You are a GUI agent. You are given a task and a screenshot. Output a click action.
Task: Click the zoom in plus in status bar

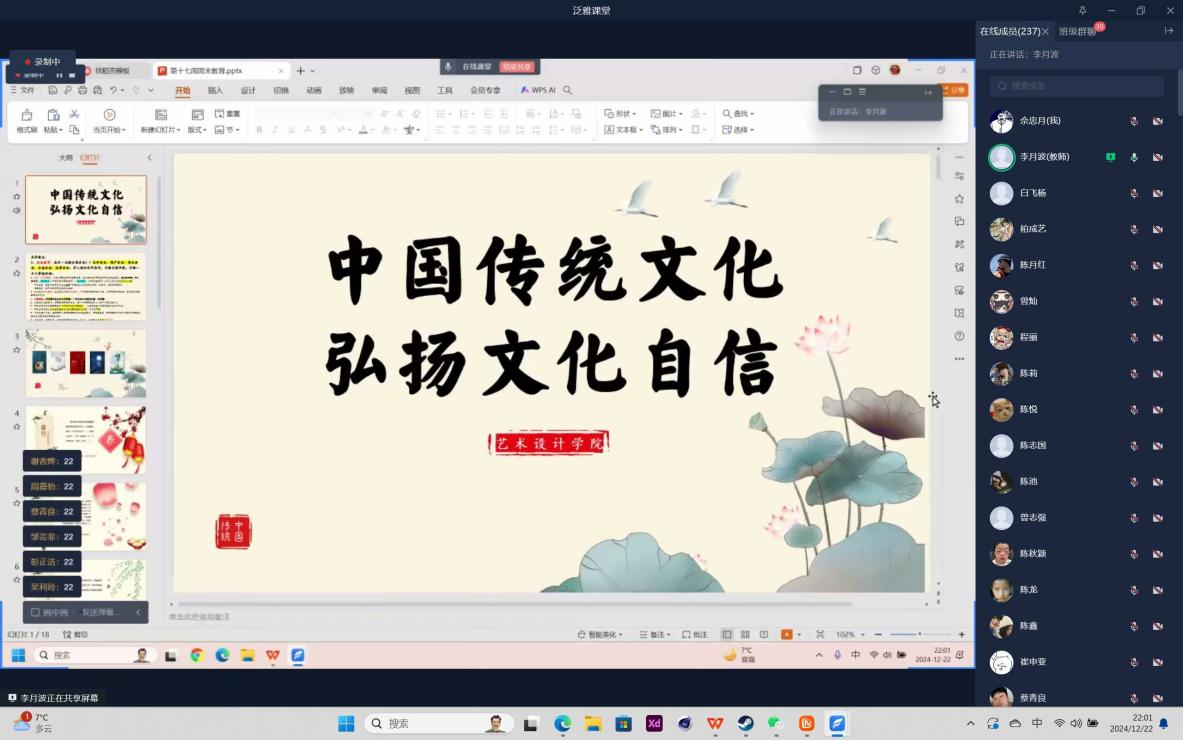click(961, 634)
